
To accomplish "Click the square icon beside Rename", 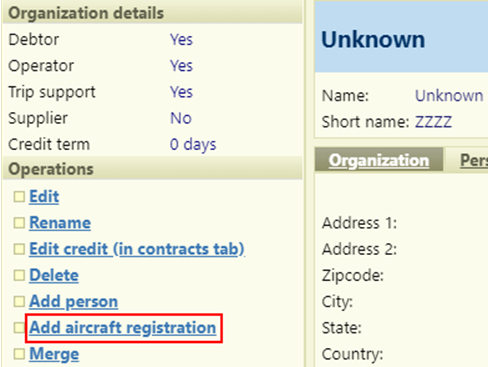I will pyautogui.click(x=19, y=223).
